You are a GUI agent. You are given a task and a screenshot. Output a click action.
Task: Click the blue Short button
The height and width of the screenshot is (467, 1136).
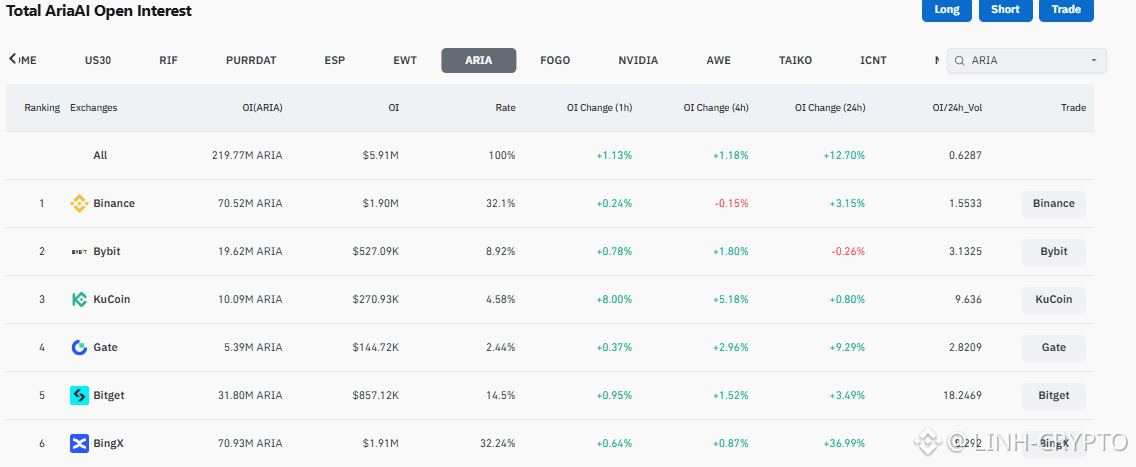1006,10
